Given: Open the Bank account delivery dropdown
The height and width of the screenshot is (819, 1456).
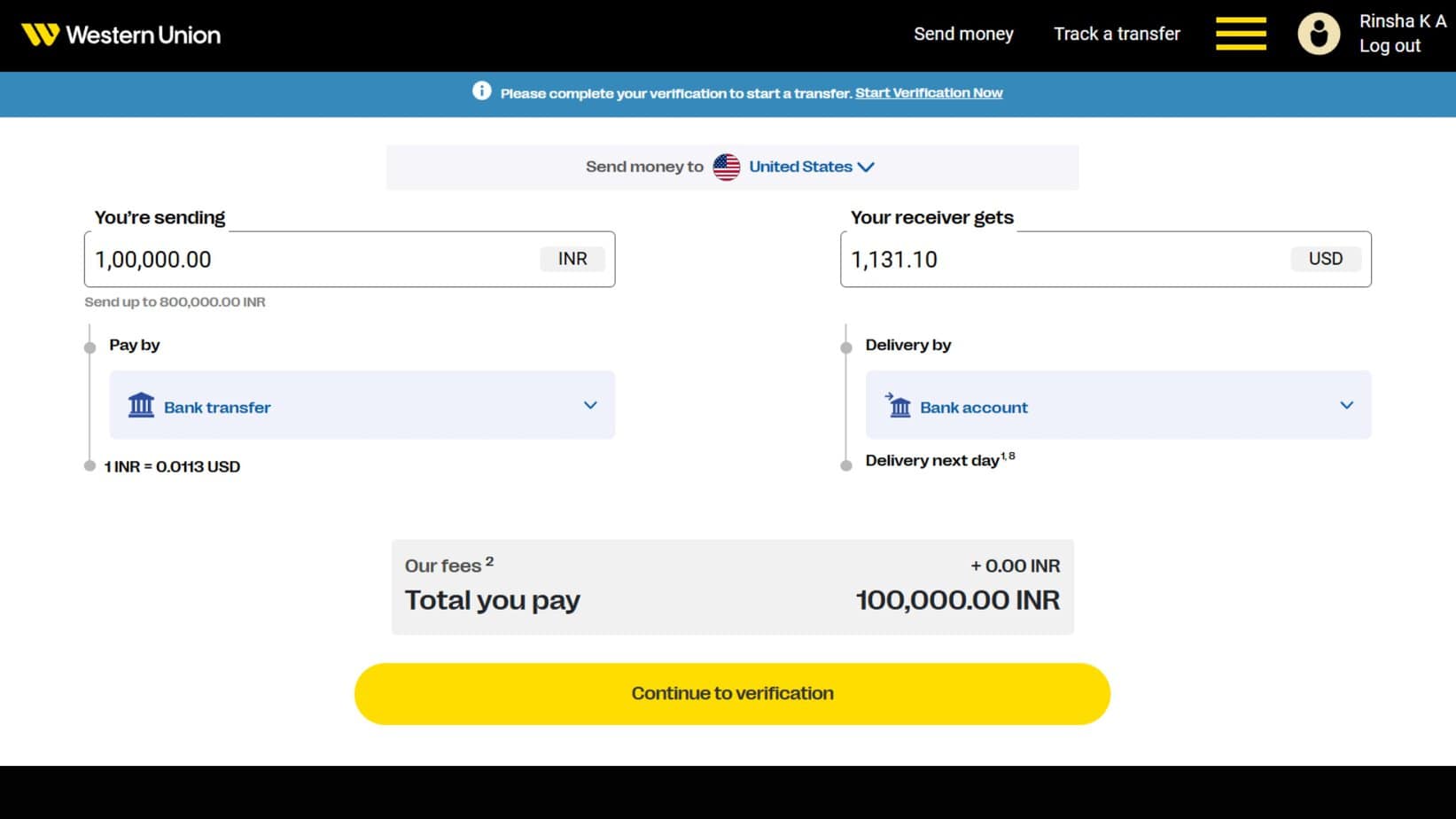Looking at the screenshot, I should (x=1118, y=405).
